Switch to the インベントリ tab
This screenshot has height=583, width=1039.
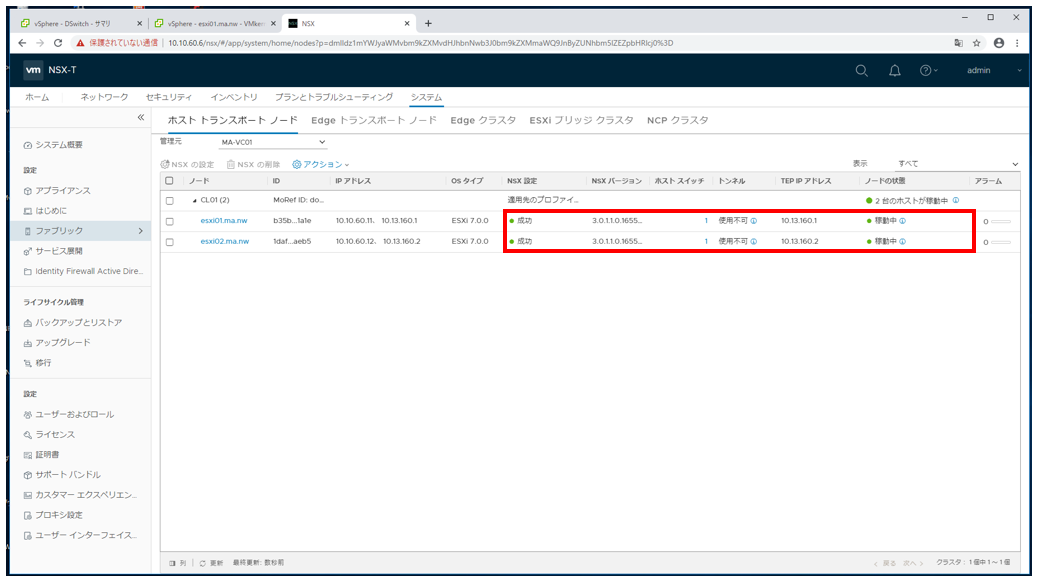[234, 97]
